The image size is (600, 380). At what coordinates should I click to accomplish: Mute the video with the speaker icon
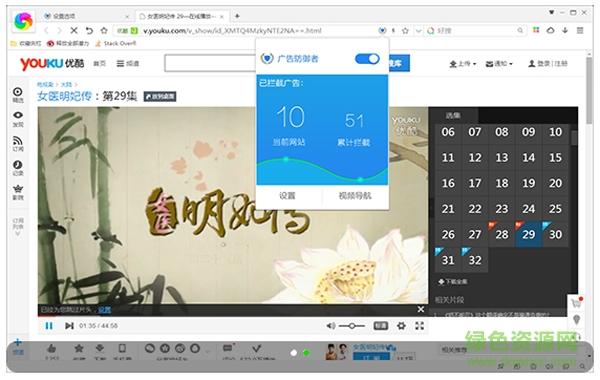[330, 326]
